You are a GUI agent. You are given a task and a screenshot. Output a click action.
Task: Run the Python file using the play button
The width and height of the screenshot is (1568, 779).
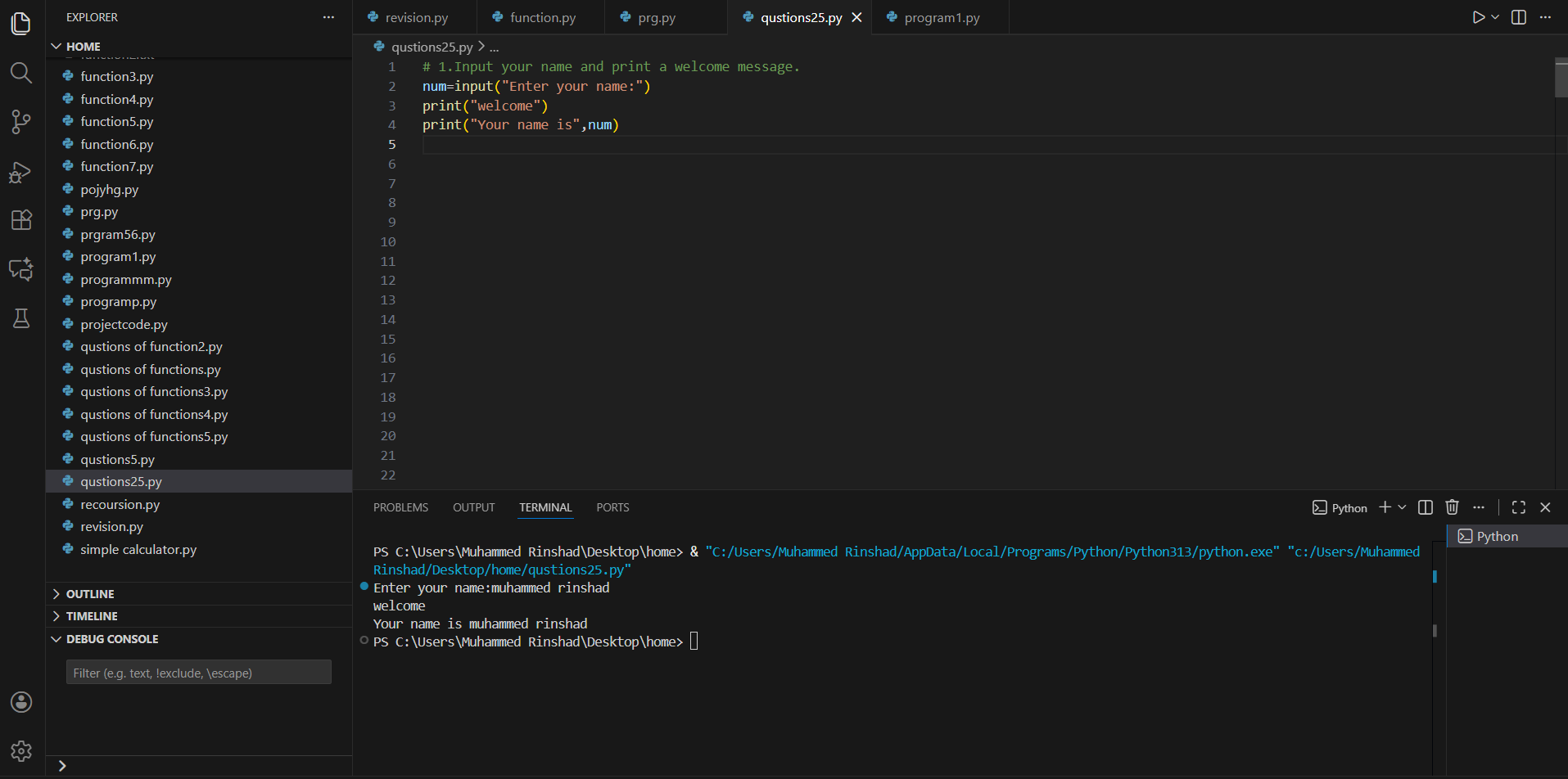tap(1477, 16)
